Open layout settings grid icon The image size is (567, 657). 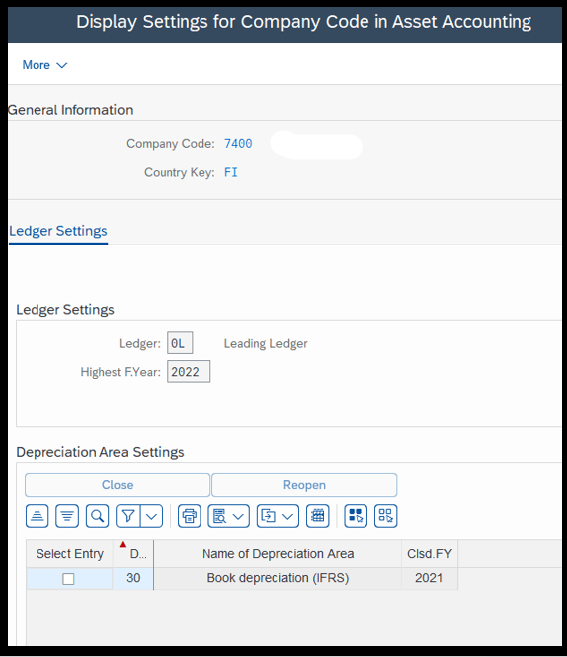318,516
